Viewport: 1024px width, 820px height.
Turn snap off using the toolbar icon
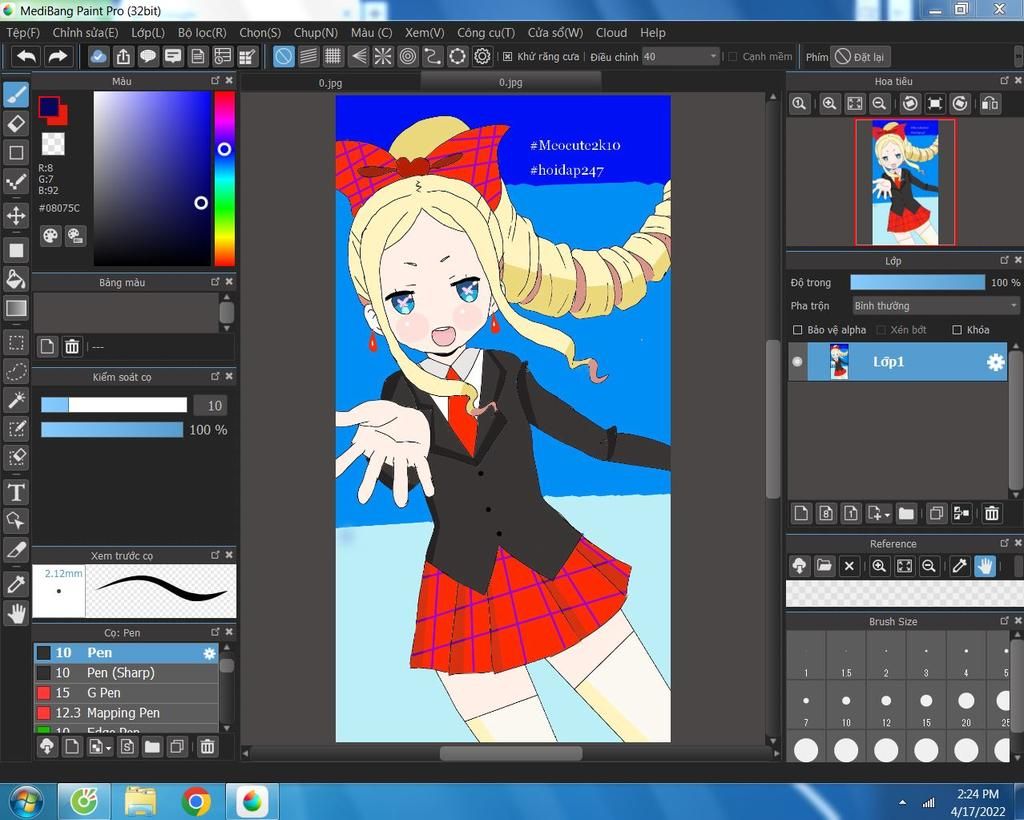point(283,57)
